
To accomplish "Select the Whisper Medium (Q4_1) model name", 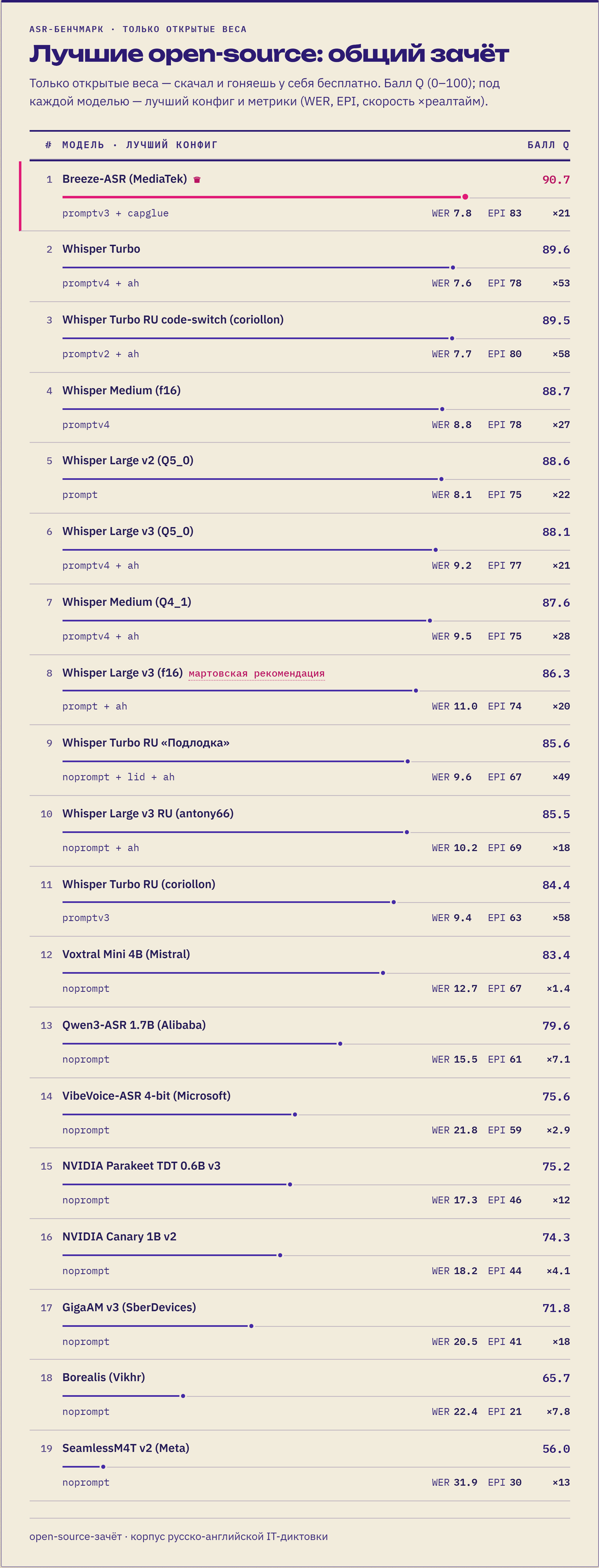I will [127, 602].
